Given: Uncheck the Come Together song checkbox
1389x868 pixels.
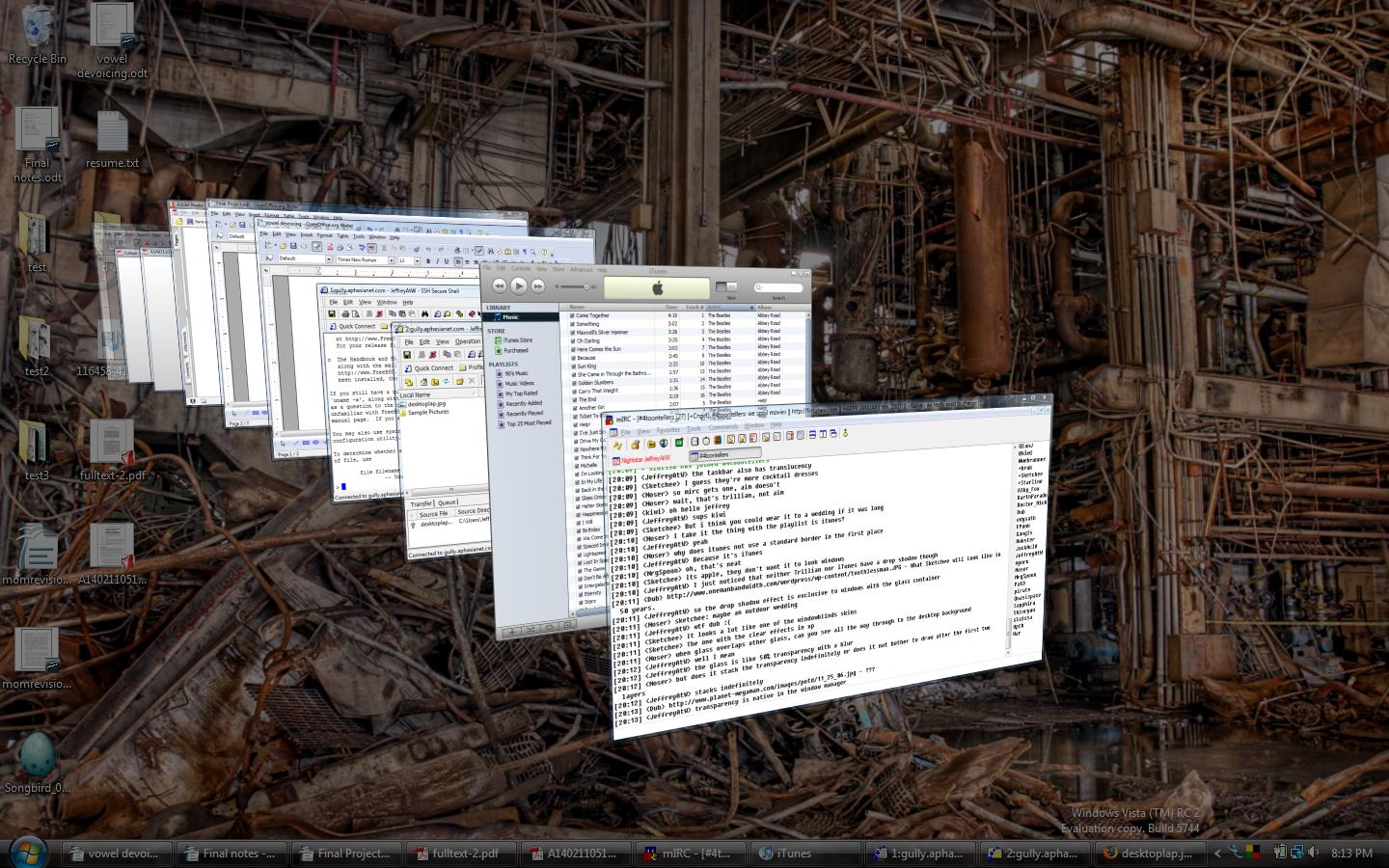Looking at the screenshot, I should point(573,315).
